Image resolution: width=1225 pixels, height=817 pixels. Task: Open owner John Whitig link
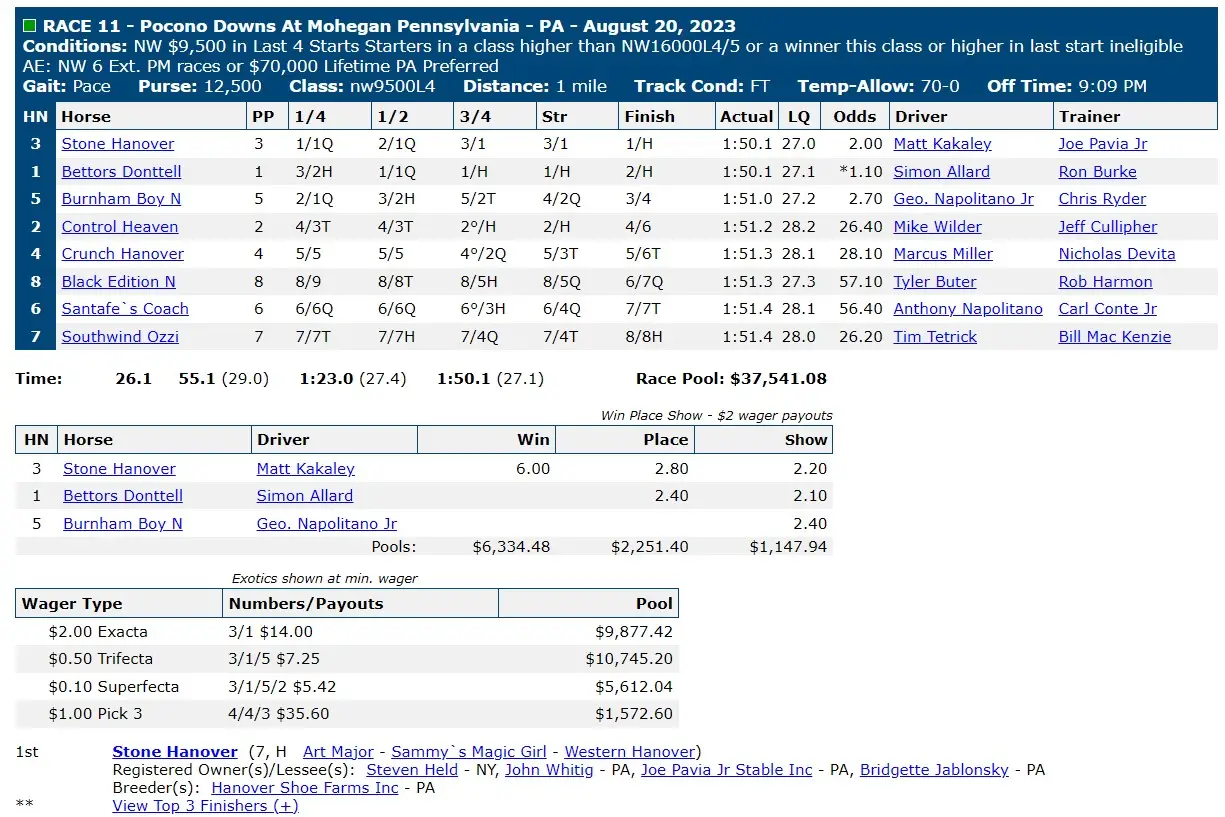tap(549, 770)
